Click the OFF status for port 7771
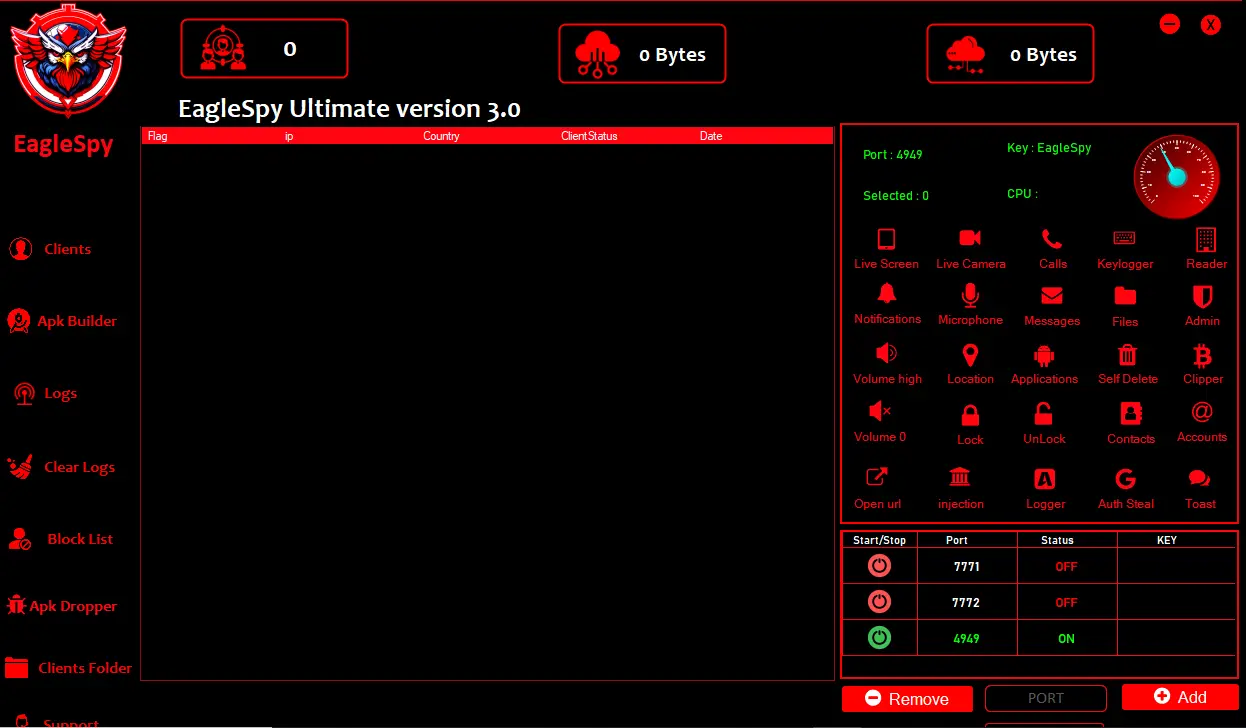 [x=1066, y=567]
